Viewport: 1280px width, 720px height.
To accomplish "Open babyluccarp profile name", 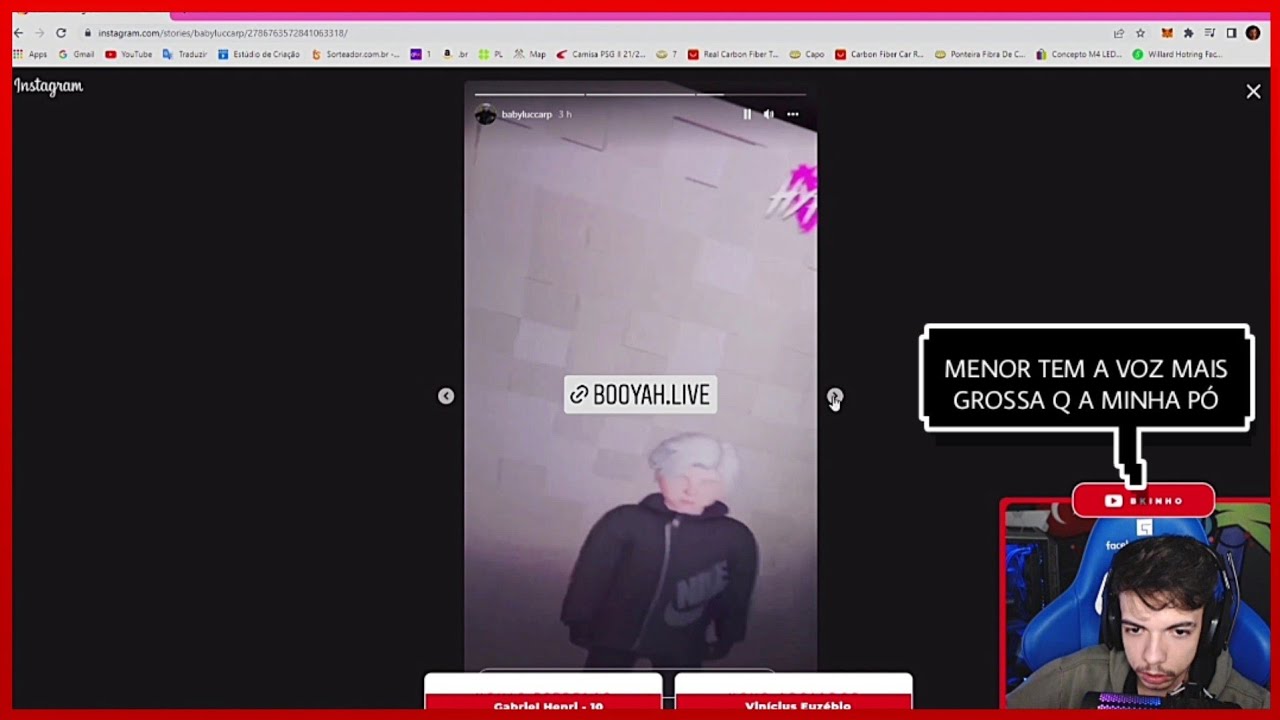I will [x=527, y=115].
